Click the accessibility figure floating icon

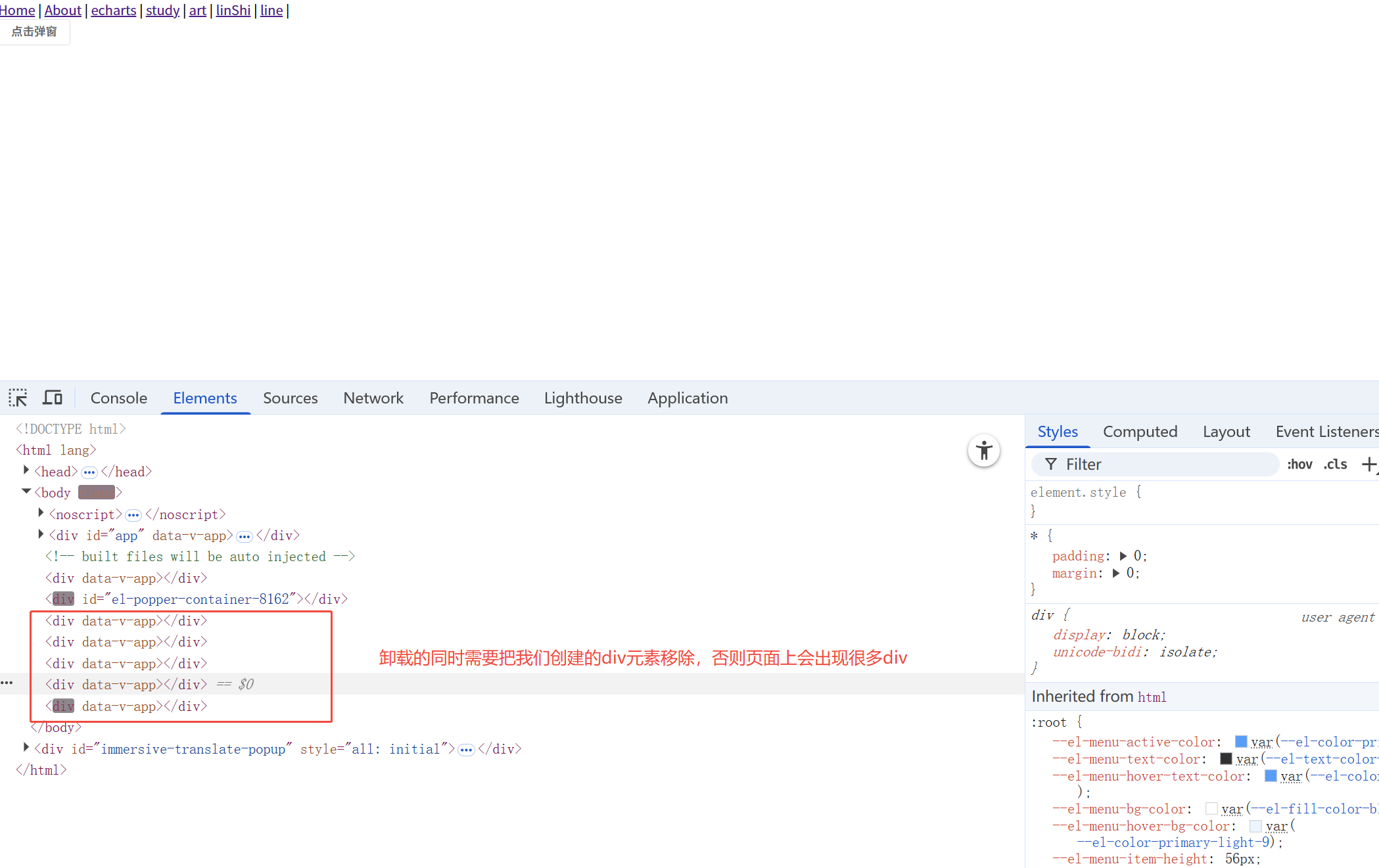[983, 451]
